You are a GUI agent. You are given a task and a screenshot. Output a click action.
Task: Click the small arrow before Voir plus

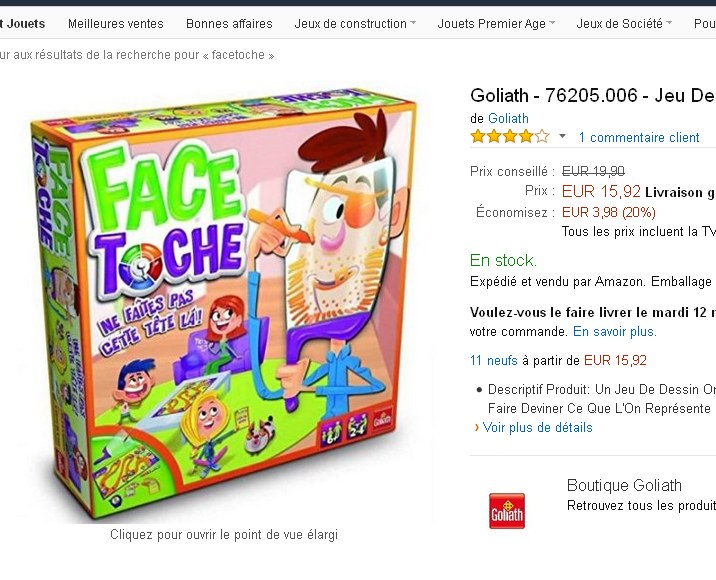[x=477, y=427]
